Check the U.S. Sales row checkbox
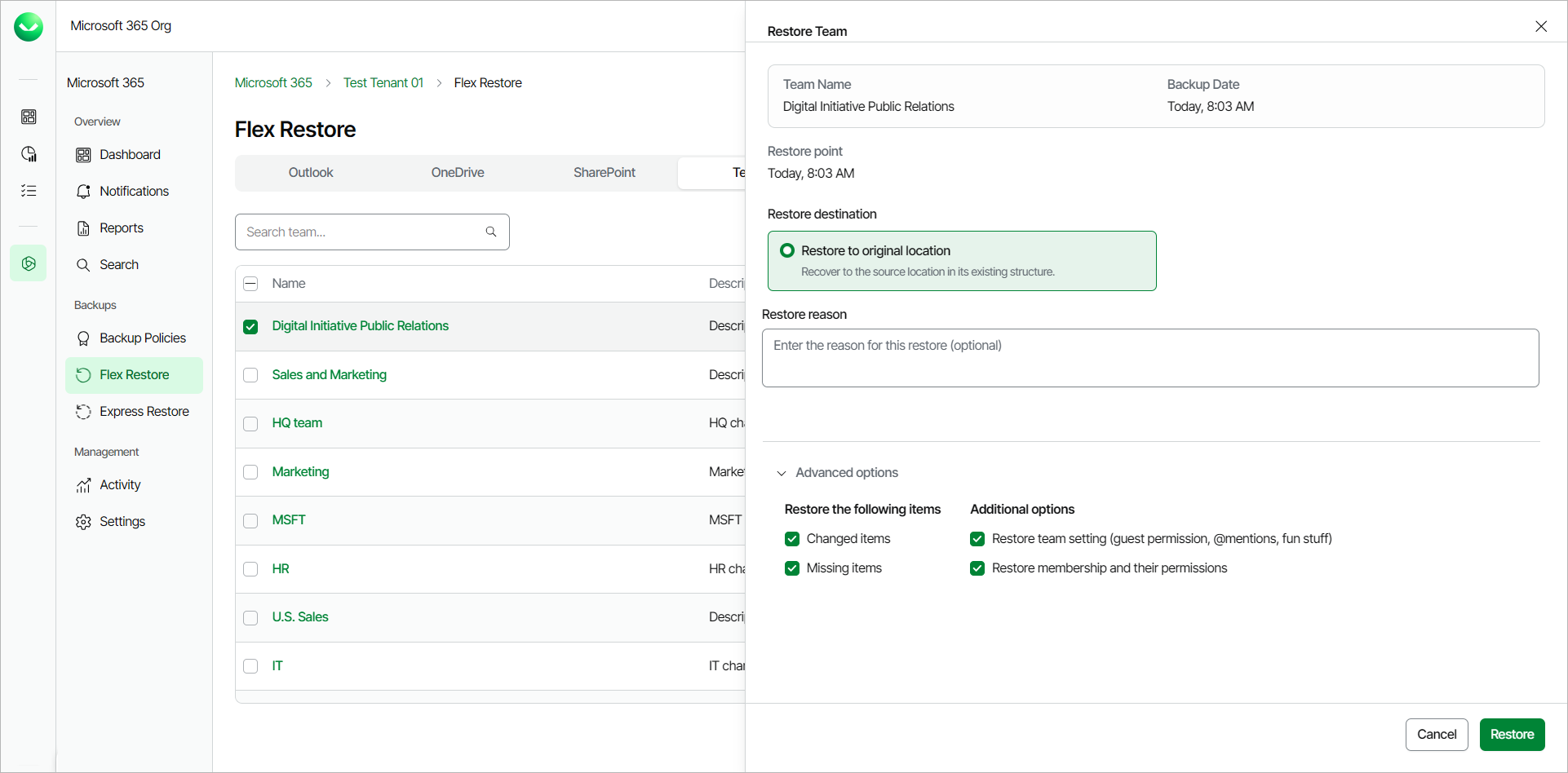Image resolution: width=1568 pixels, height=773 pixels. click(x=250, y=618)
